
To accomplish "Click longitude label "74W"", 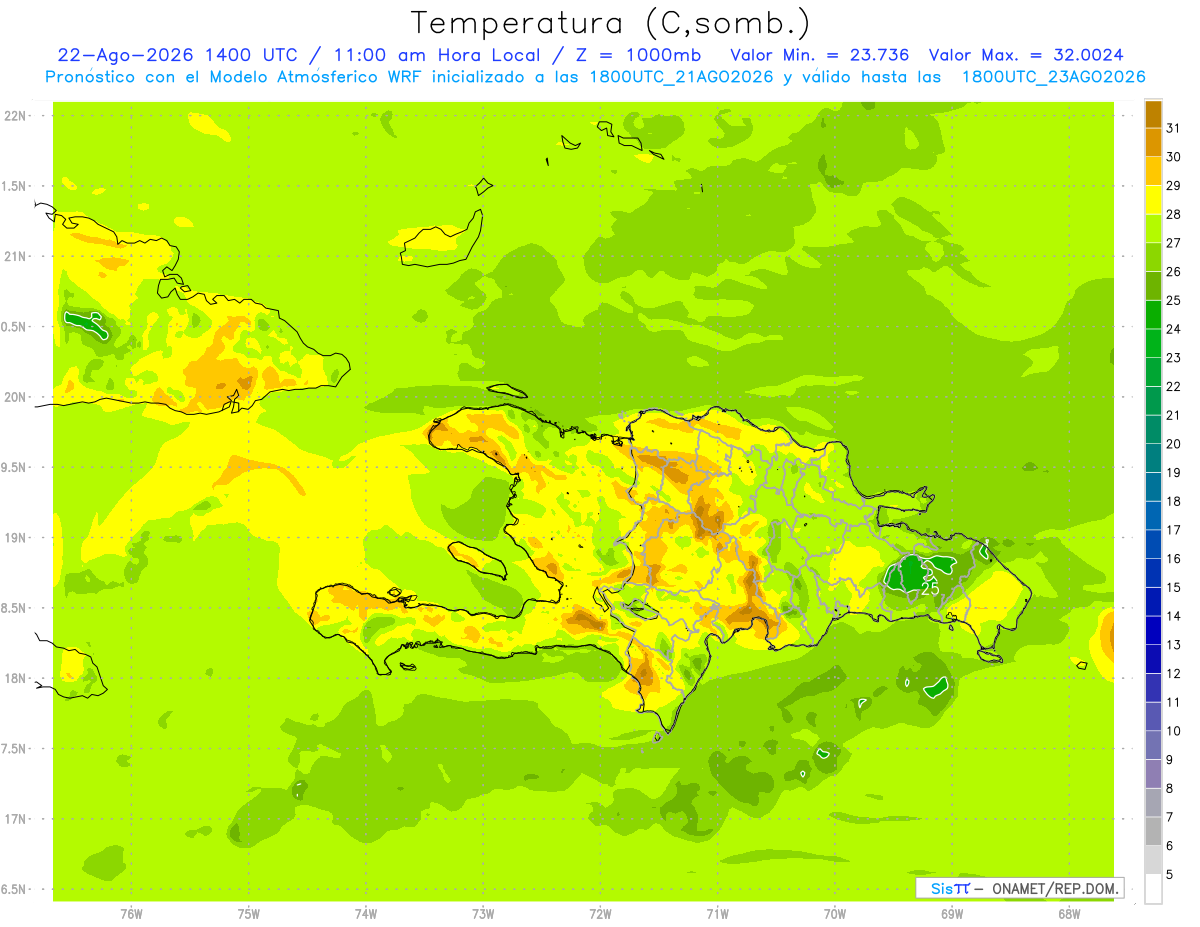I will [x=366, y=913].
